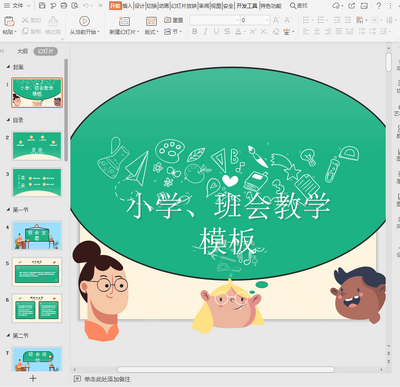The width and height of the screenshot is (400, 387).
Task: Click the slide Layout icon
Action: coord(151,21)
